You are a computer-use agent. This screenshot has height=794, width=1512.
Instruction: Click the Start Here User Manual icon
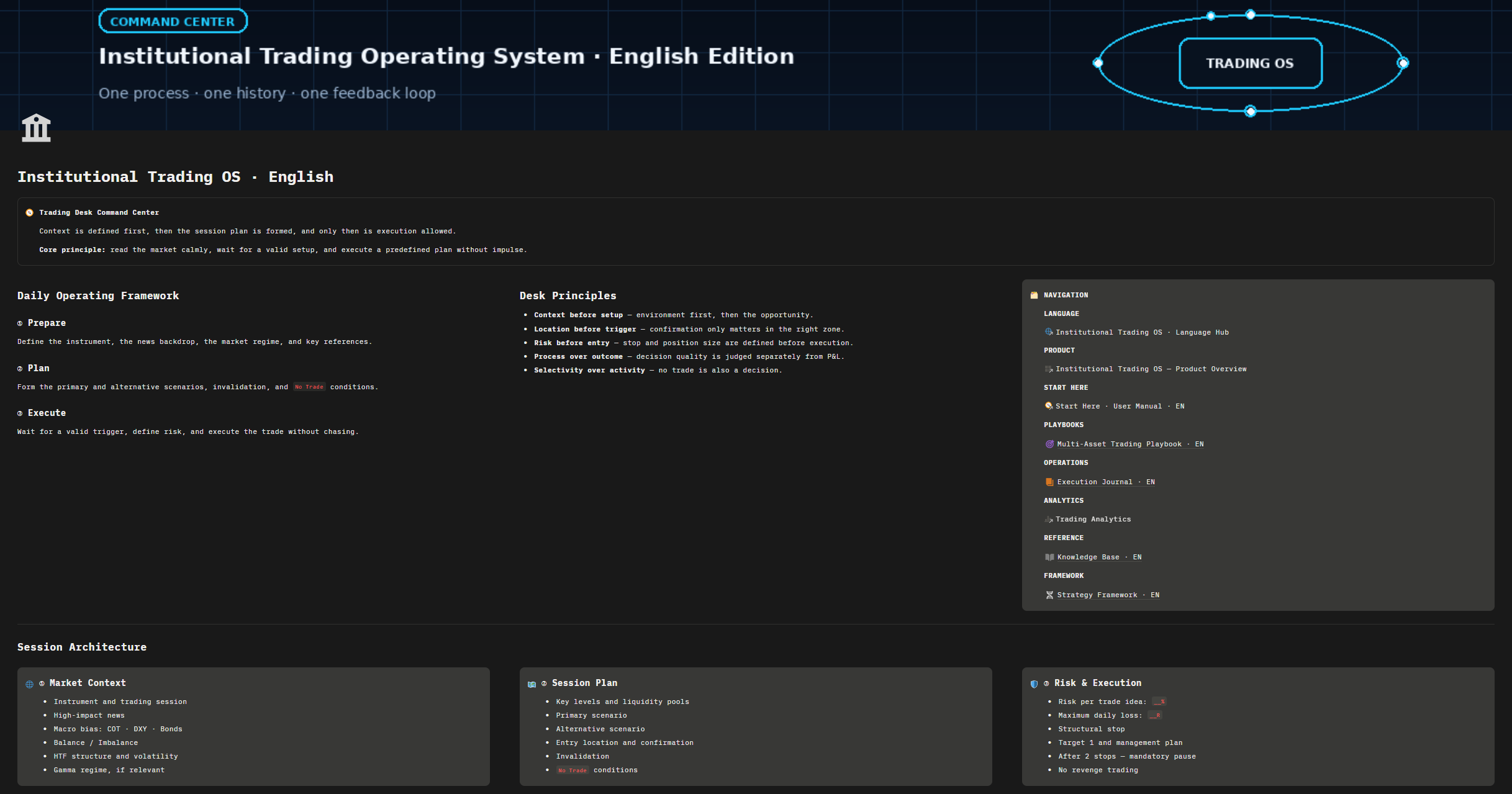coord(1049,406)
